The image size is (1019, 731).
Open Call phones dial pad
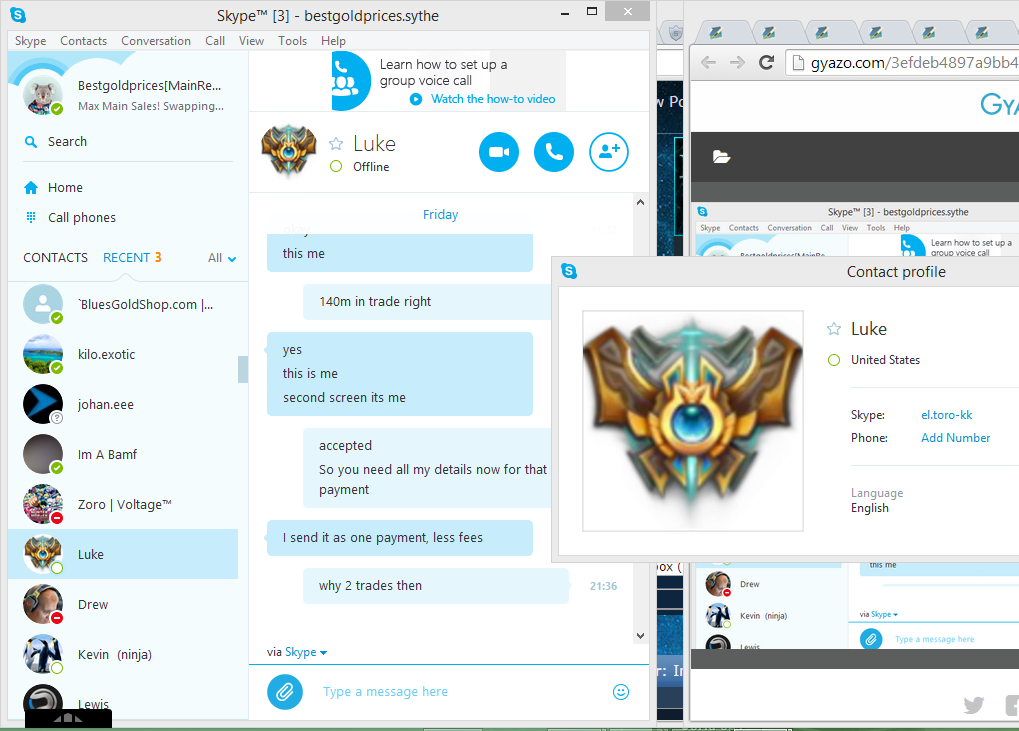pos(70,218)
